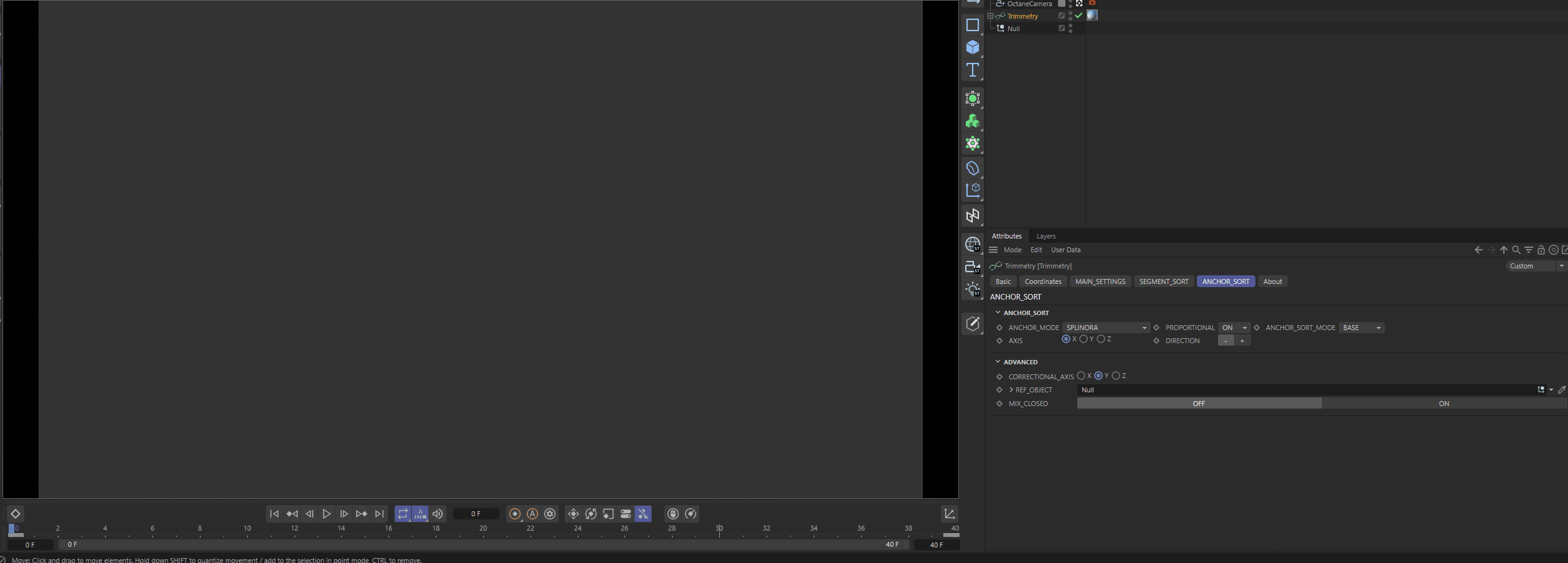Go to first frame
Viewport: 1568px width, 563px height.
click(x=275, y=514)
